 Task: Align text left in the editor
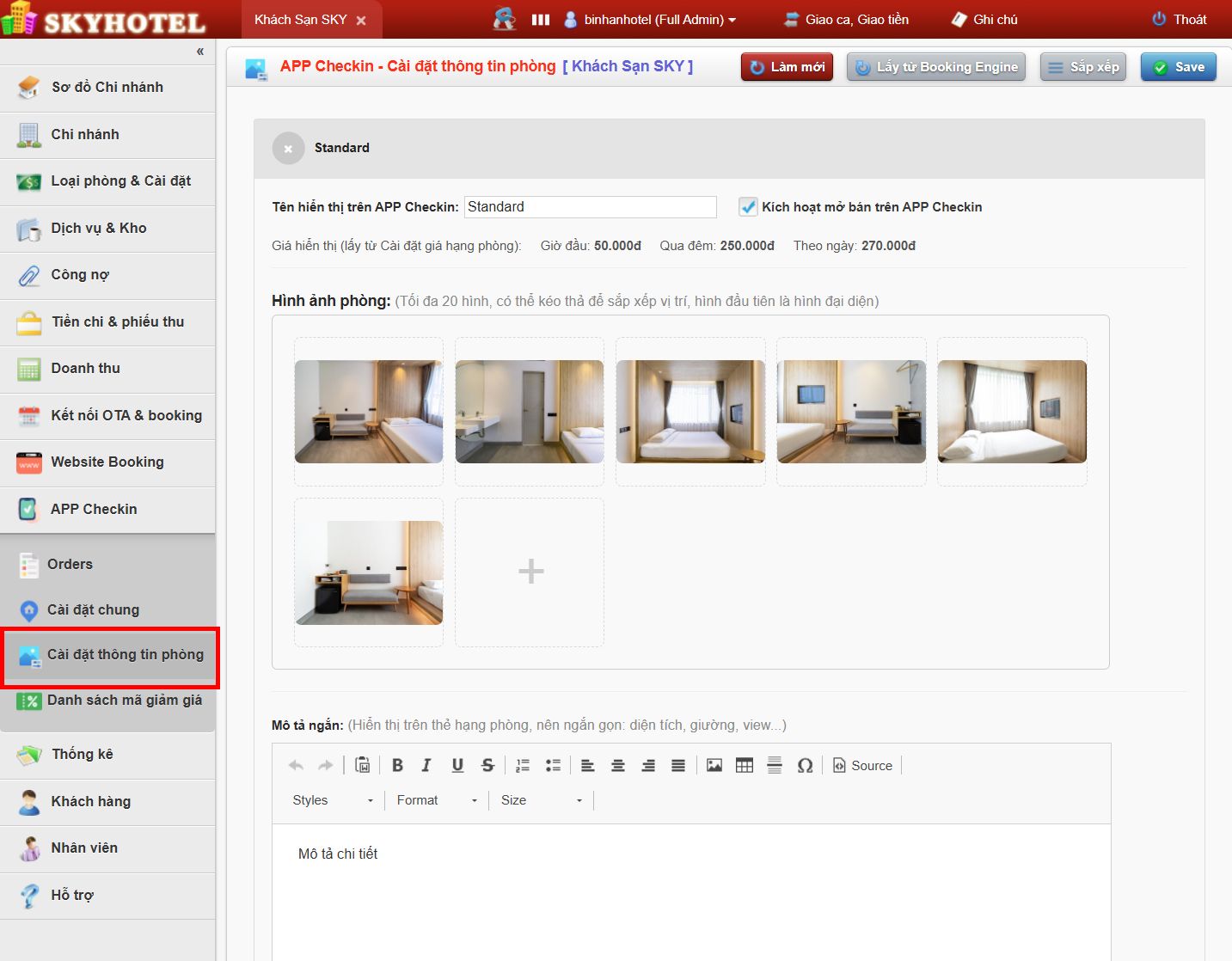(588, 765)
